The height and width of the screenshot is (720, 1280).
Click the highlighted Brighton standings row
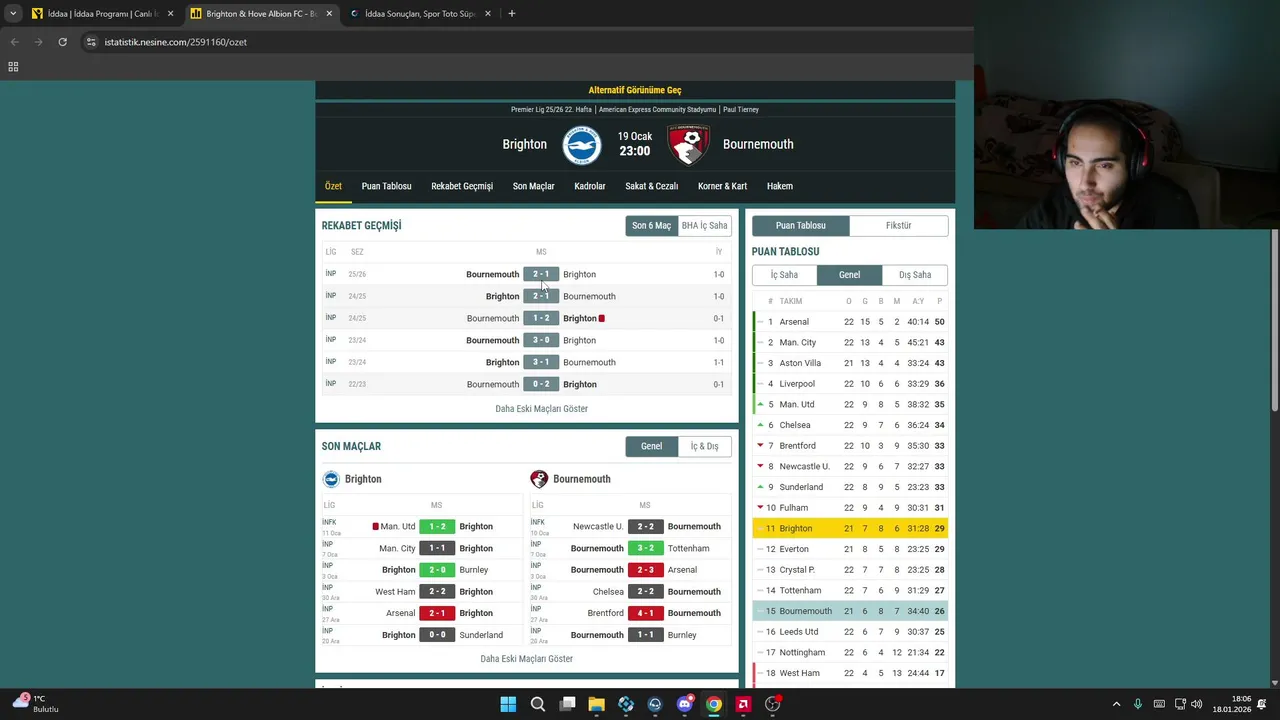[850, 528]
